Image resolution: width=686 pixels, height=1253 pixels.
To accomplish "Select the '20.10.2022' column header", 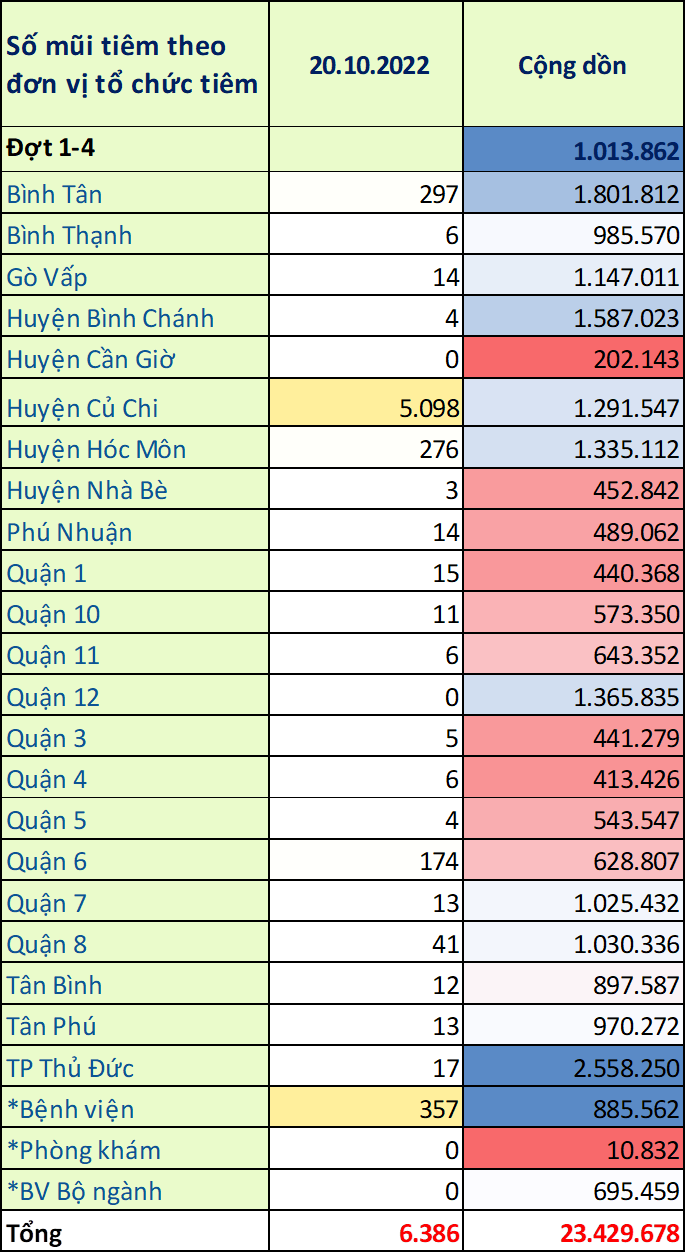I will 368,66.
